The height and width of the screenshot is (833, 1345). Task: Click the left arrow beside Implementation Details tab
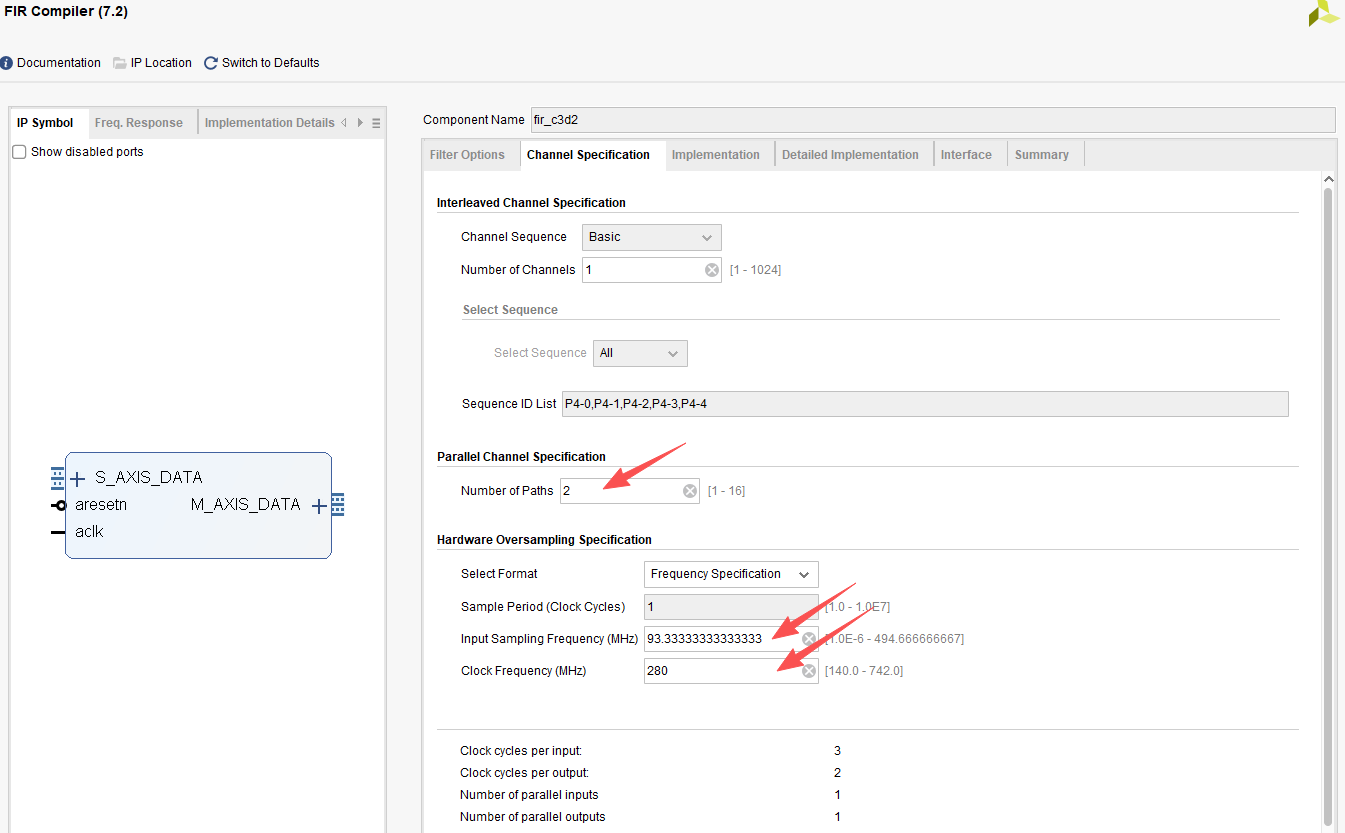[344, 123]
